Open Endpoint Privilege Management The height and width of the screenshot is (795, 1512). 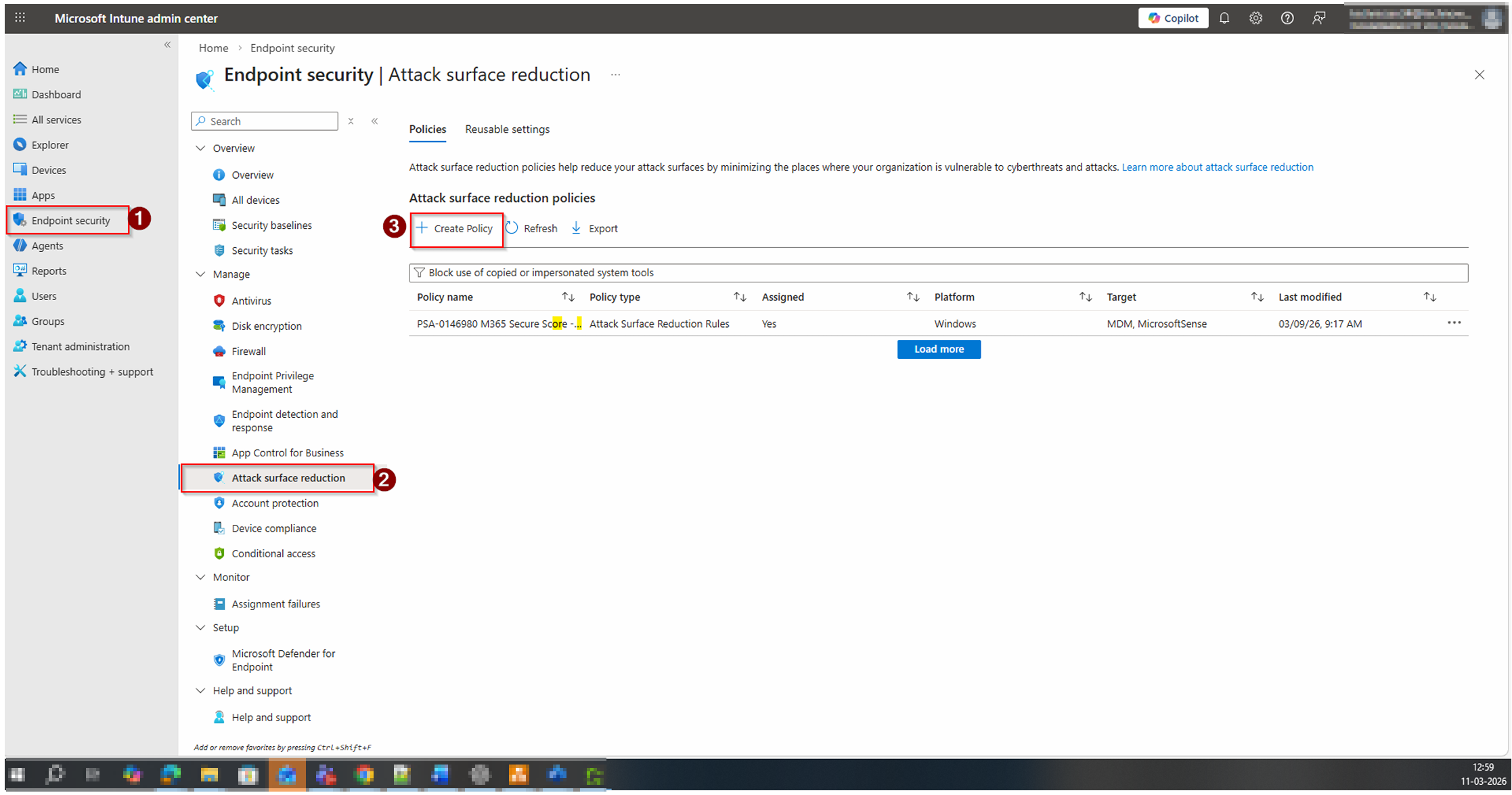264,383
